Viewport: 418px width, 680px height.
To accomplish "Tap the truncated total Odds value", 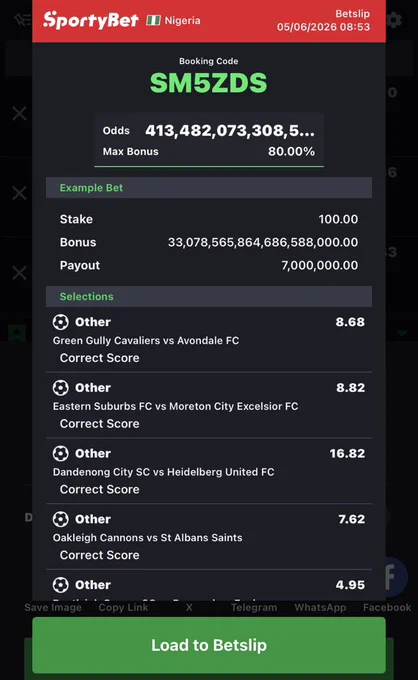I will pyautogui.click(x=230, y=130).
